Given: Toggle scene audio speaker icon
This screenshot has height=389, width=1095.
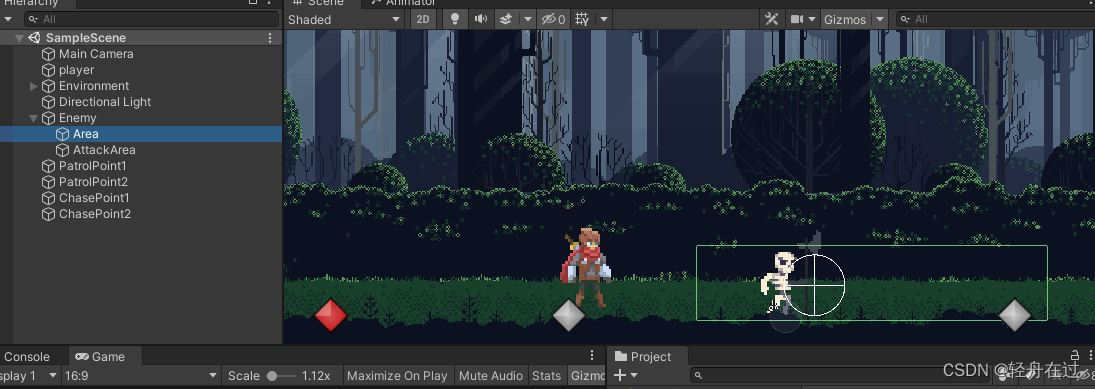Looking at the screenshot, I should tap(480, 20).
